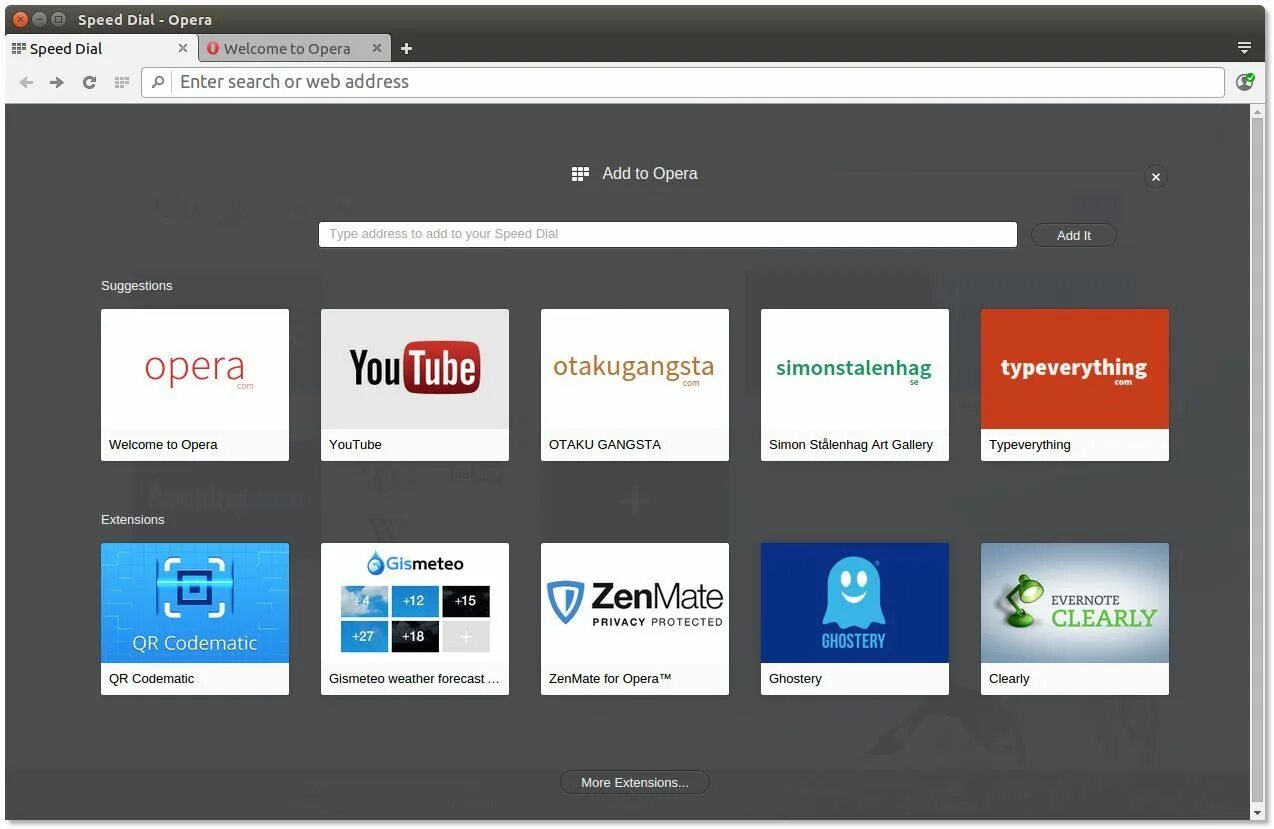Go back using the back arrow
1274x829 pixels.
tap(26, 82)
